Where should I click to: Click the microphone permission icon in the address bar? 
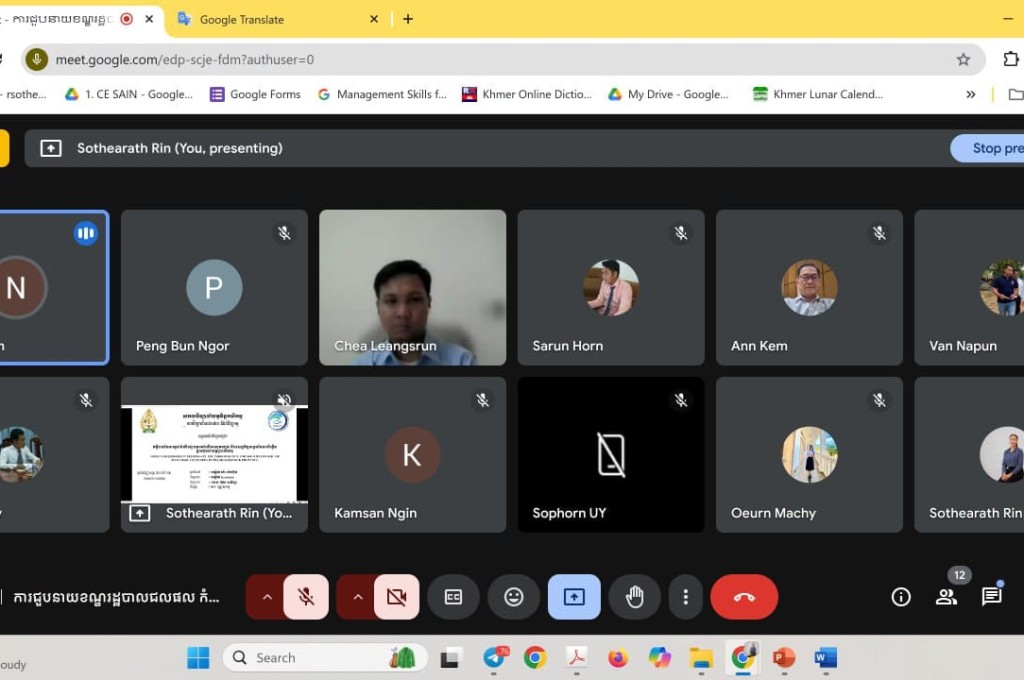tap(37, 59)
